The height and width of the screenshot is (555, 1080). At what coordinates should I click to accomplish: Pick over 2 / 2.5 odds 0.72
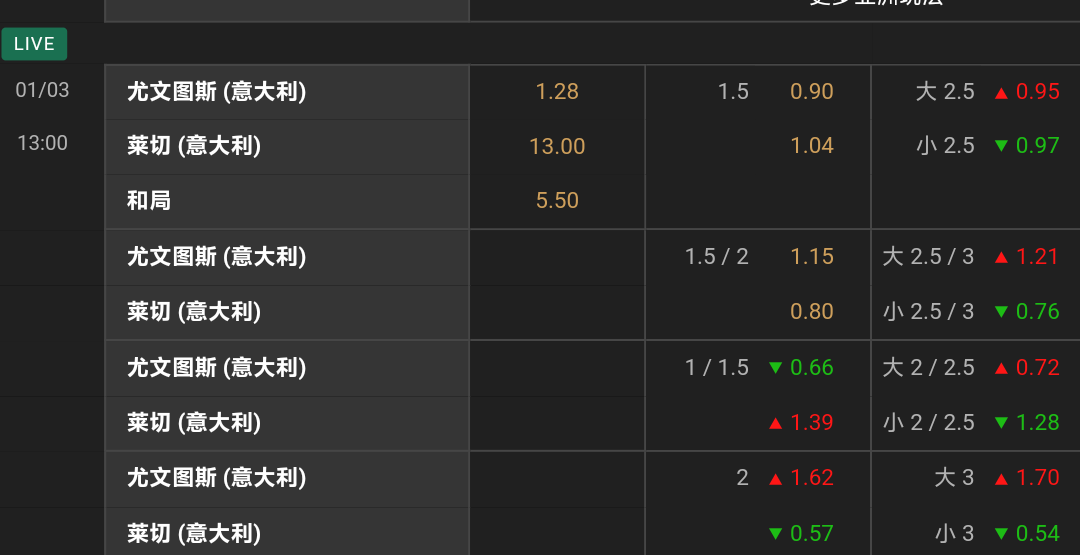[x=1037, y=368]
